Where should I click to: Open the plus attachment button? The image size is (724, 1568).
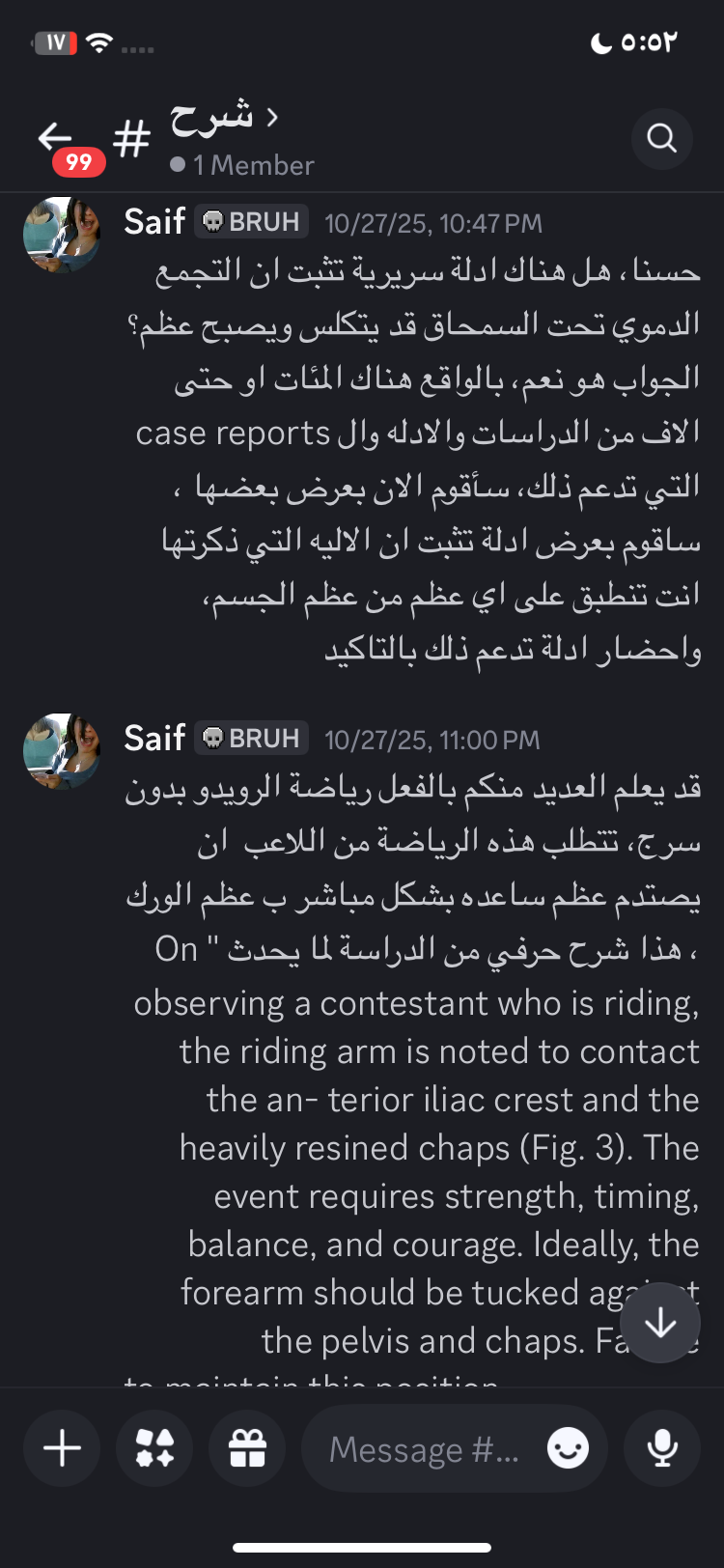62,1448
